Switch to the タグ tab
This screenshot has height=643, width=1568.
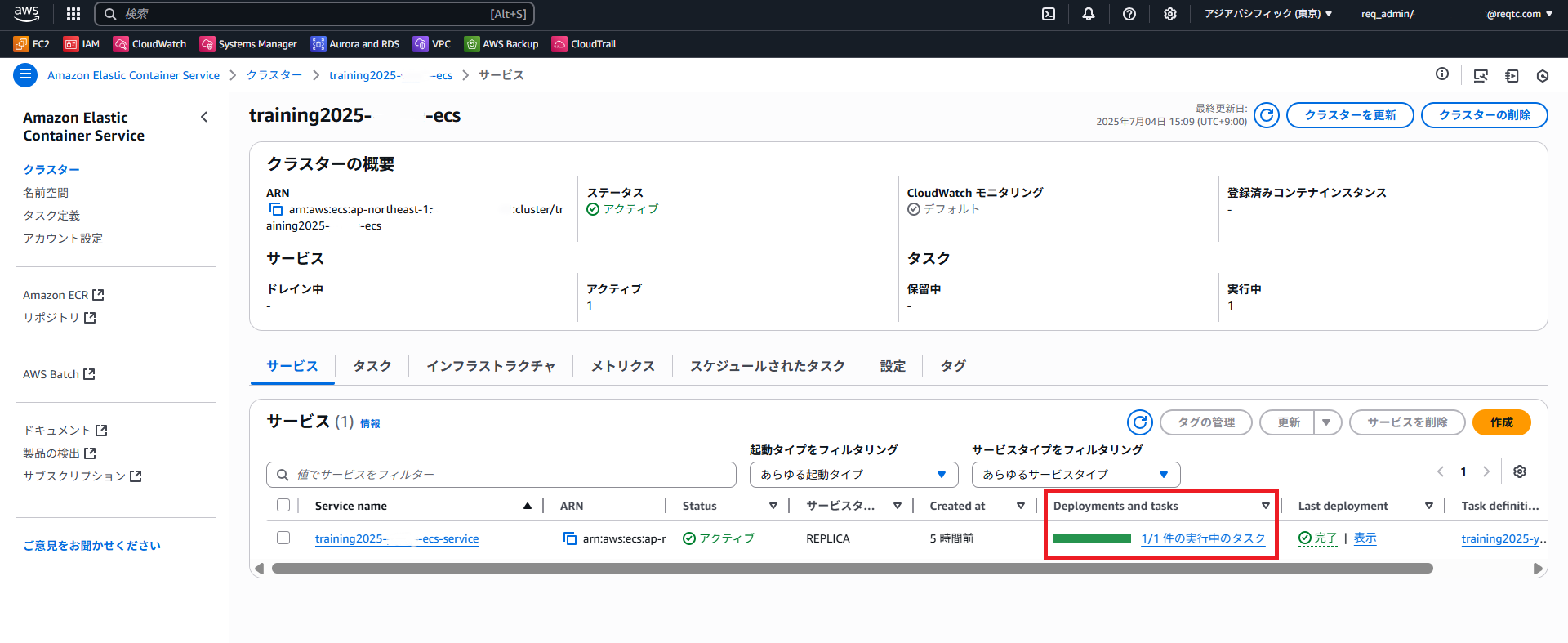[953, 366]
